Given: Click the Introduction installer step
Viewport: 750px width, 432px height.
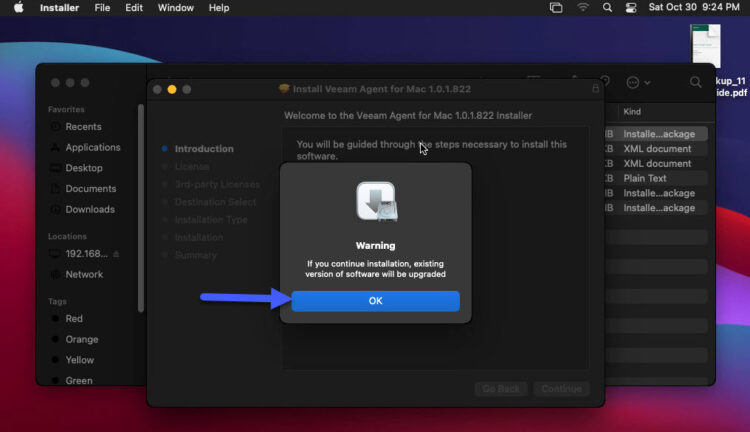Looking at the screenshot, I should [x=204, y=149].
